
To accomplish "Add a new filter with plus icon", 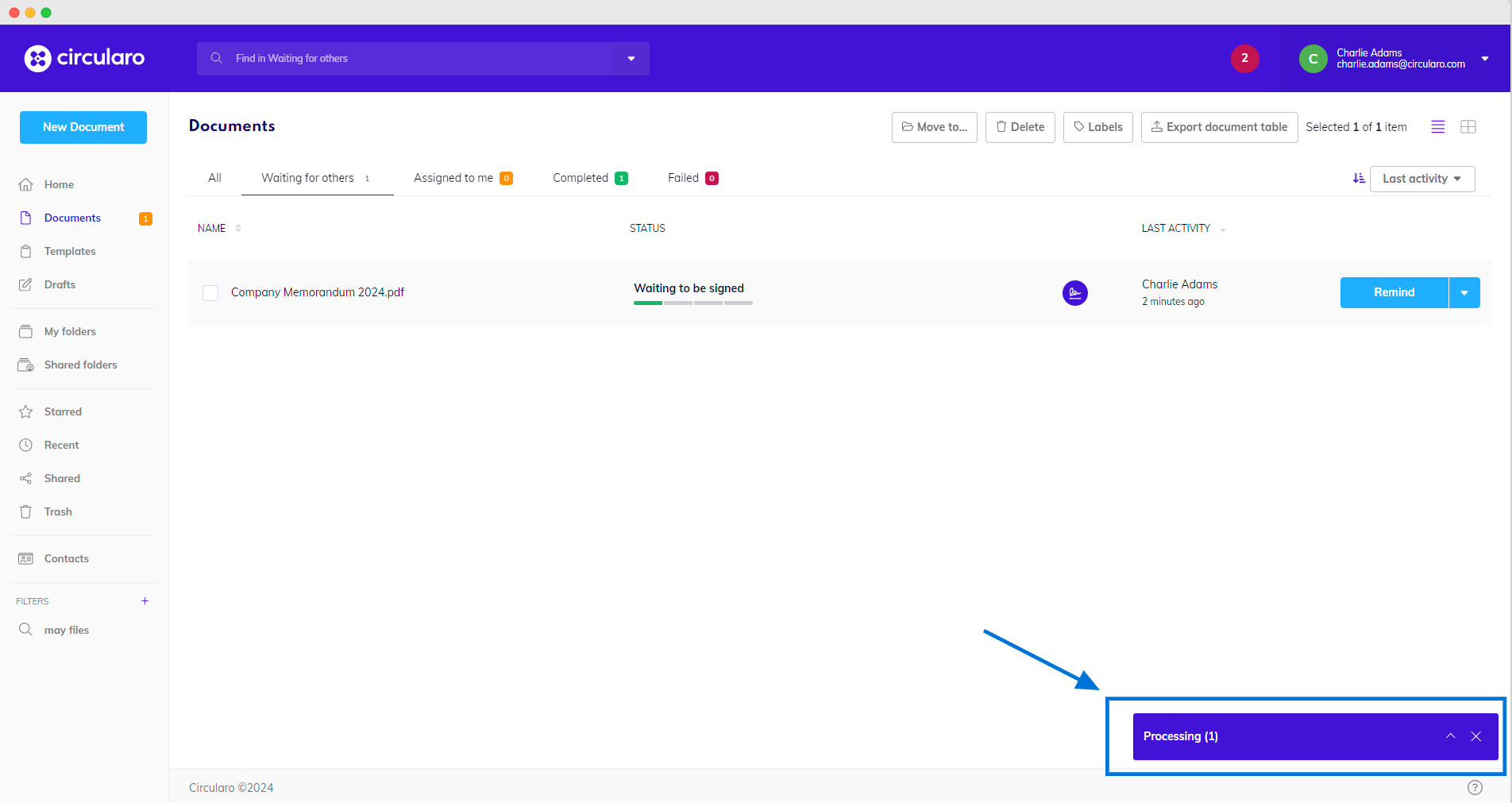I will coord(145,601).
